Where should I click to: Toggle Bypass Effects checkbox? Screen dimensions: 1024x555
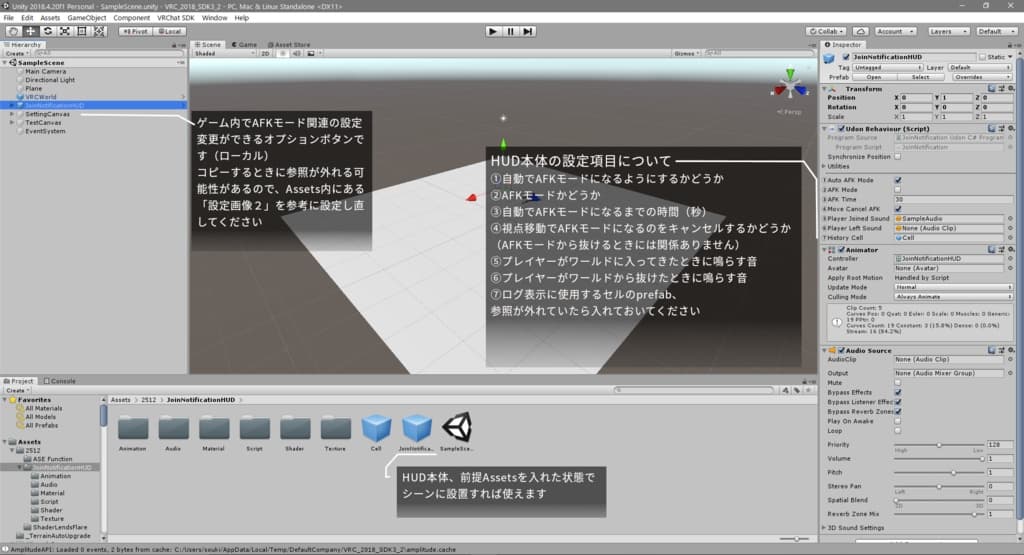pyautogui.click(x=898, y=392)
